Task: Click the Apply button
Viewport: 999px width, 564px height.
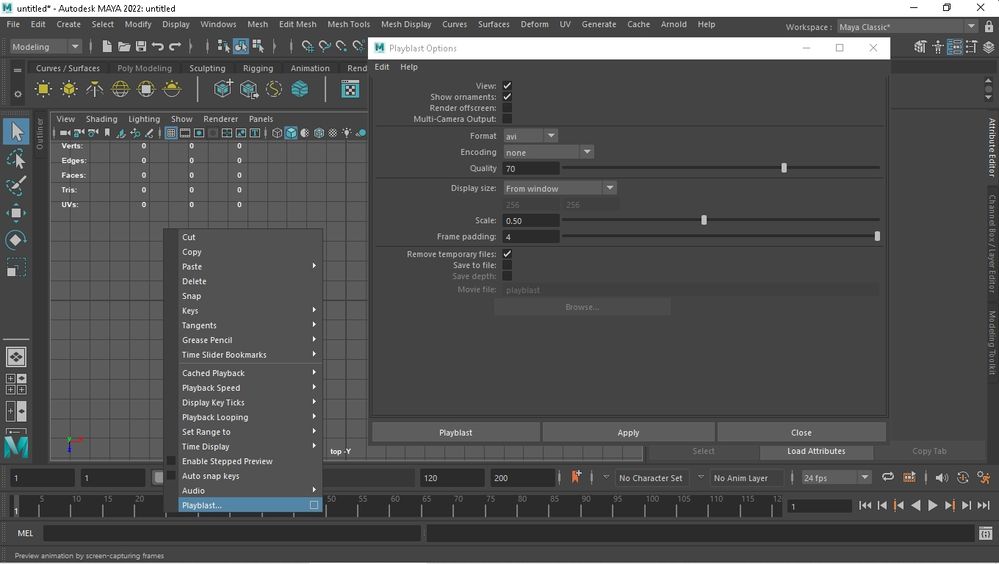Action: [x=628, y=432]
